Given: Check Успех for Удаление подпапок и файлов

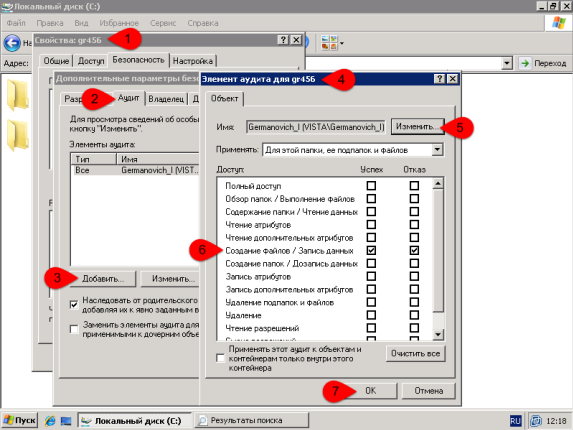Looking at the screenshot, I should [x=371, y=302].
